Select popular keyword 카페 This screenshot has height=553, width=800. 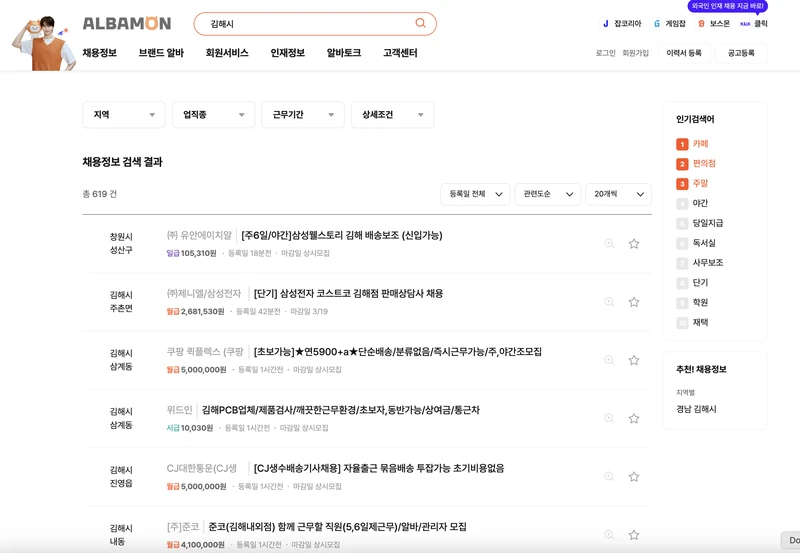[x=700, y=144]
